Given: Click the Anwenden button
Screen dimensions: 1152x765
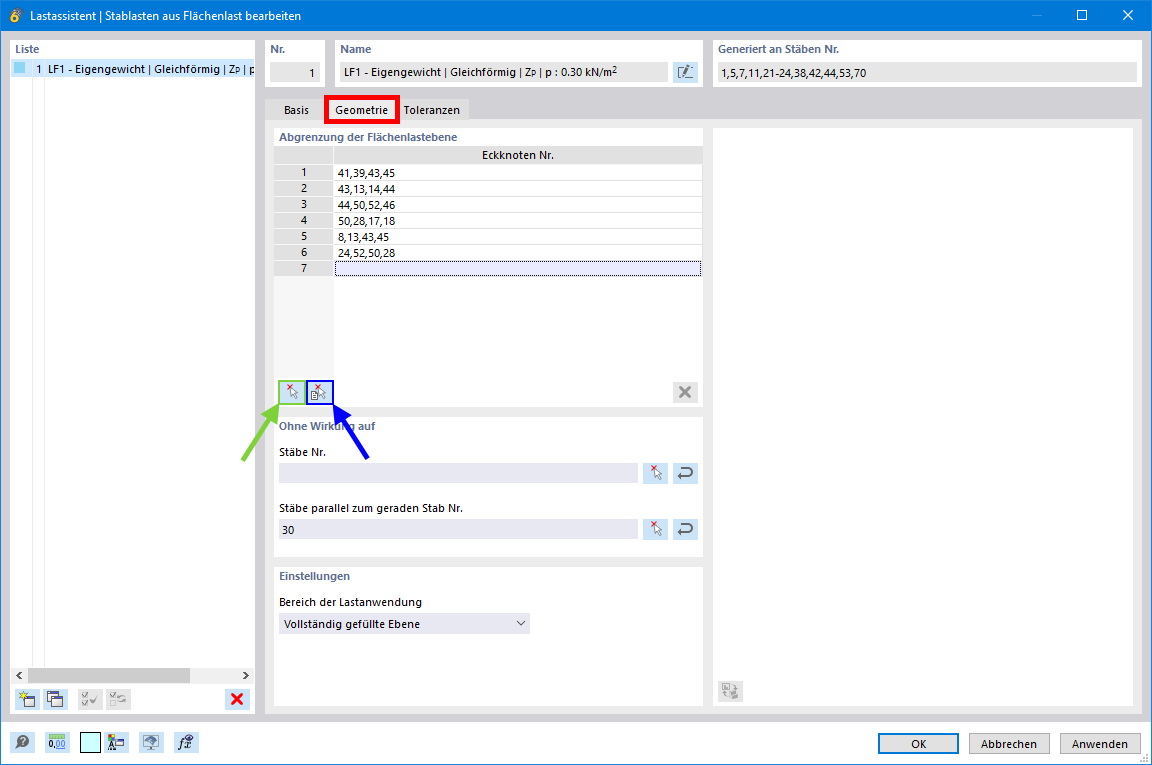Looking at the screenshot, I should [1100, 744].
